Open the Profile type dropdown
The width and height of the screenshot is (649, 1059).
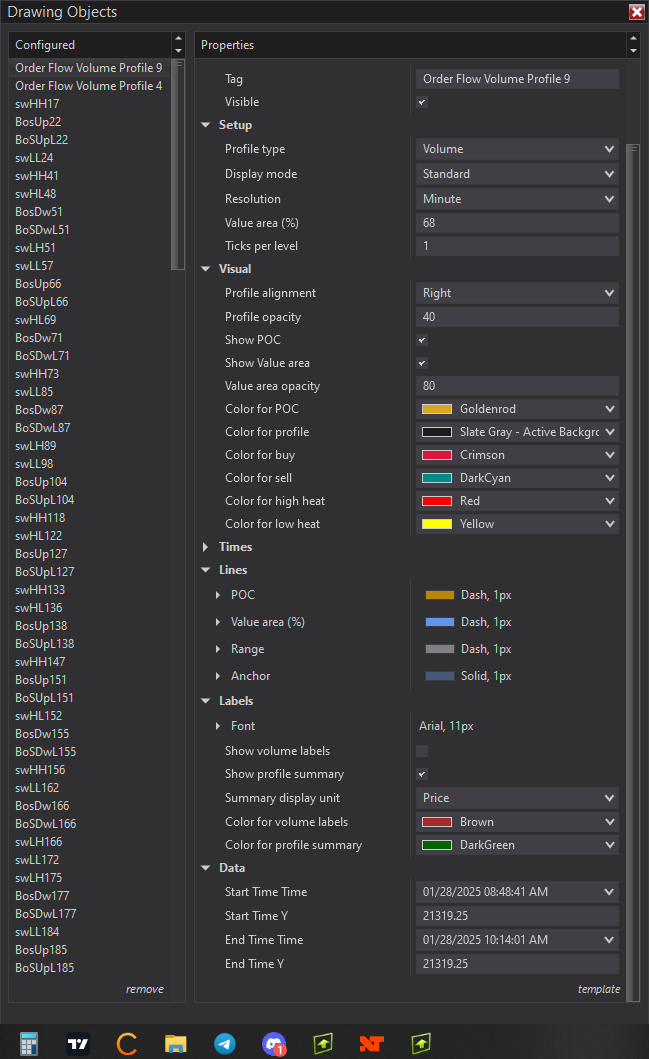point(517,149)
